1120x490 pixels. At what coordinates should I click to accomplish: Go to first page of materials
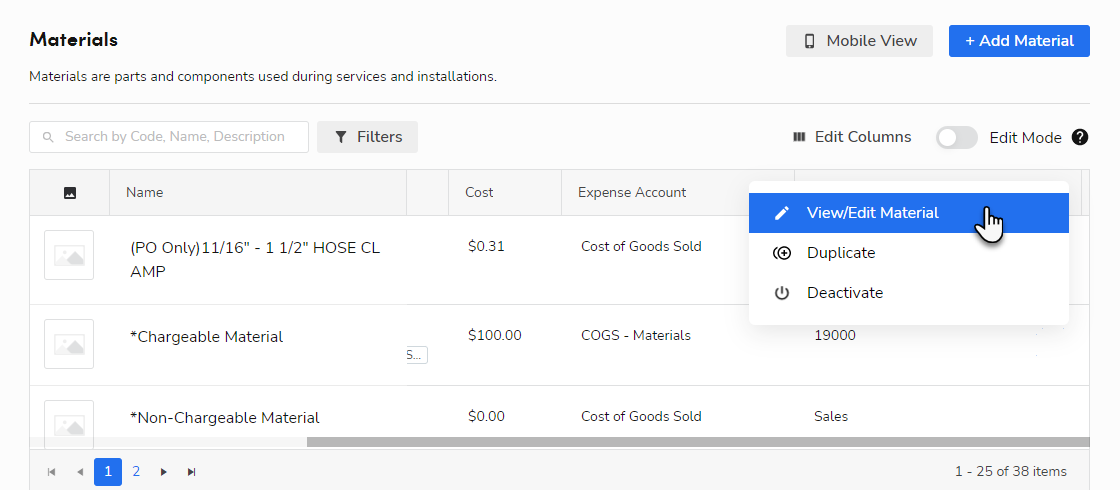click(52, 472)
